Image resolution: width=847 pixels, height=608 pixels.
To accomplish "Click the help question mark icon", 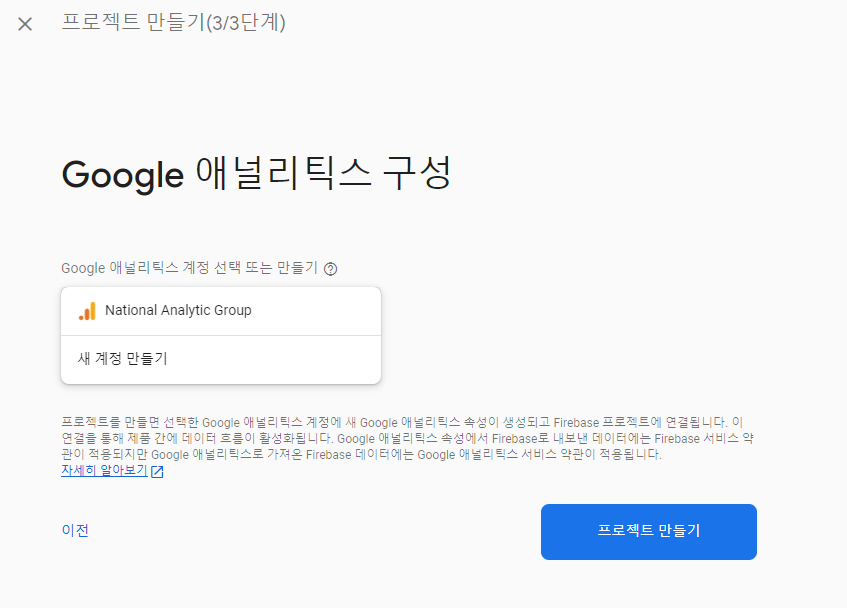I will (x=331, y=268).
